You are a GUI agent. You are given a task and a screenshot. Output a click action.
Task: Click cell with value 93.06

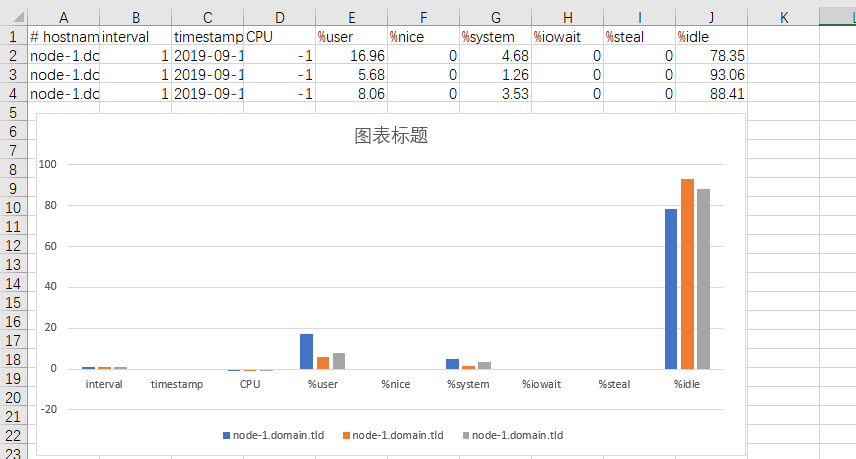711,75
